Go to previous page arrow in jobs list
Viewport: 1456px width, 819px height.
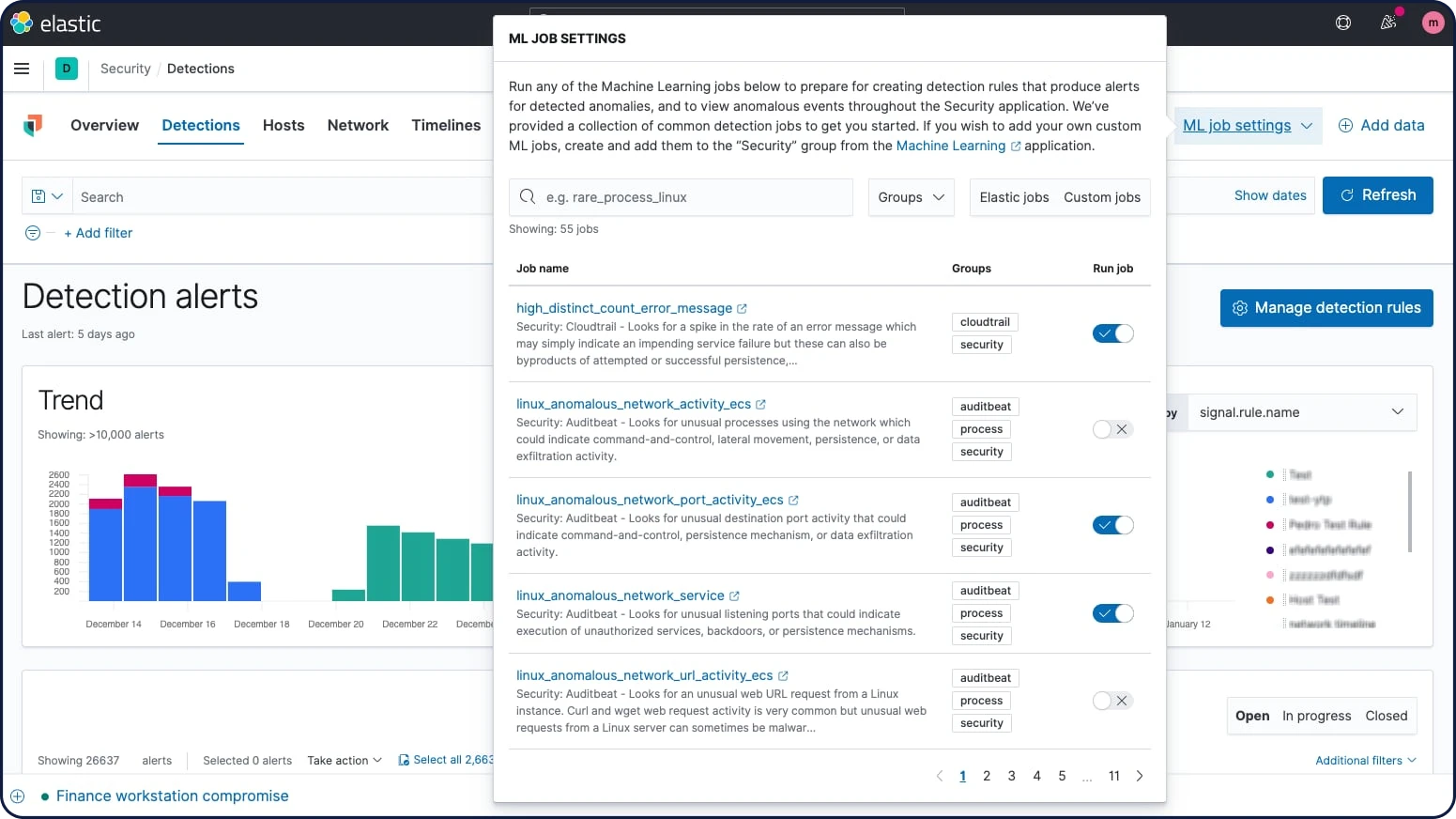click(x=940, y=776)
